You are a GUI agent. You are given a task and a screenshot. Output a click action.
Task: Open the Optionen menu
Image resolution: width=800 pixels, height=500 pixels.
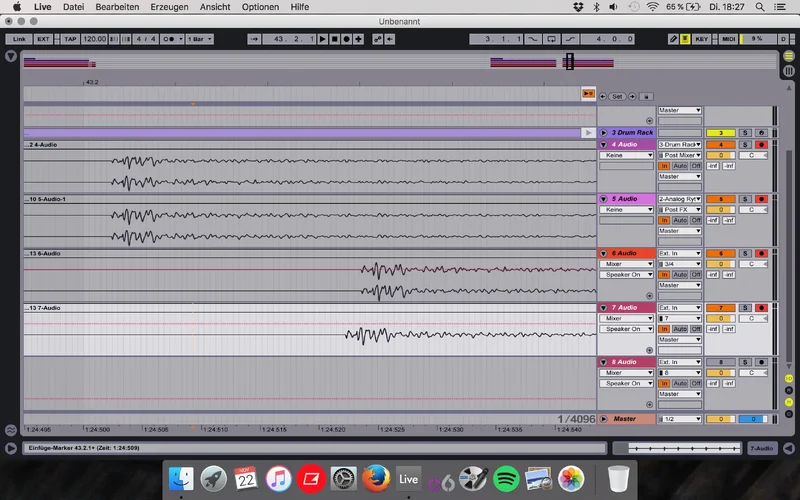[x=260, y=7]
